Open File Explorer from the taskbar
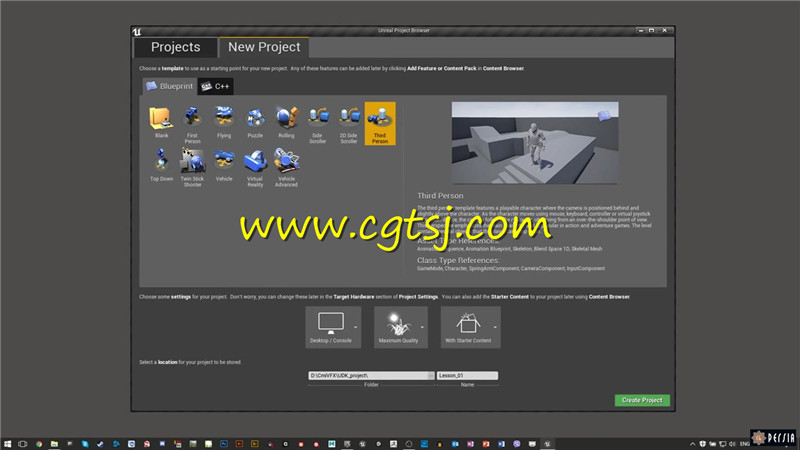The image size is (800, 450). (54, 444)
